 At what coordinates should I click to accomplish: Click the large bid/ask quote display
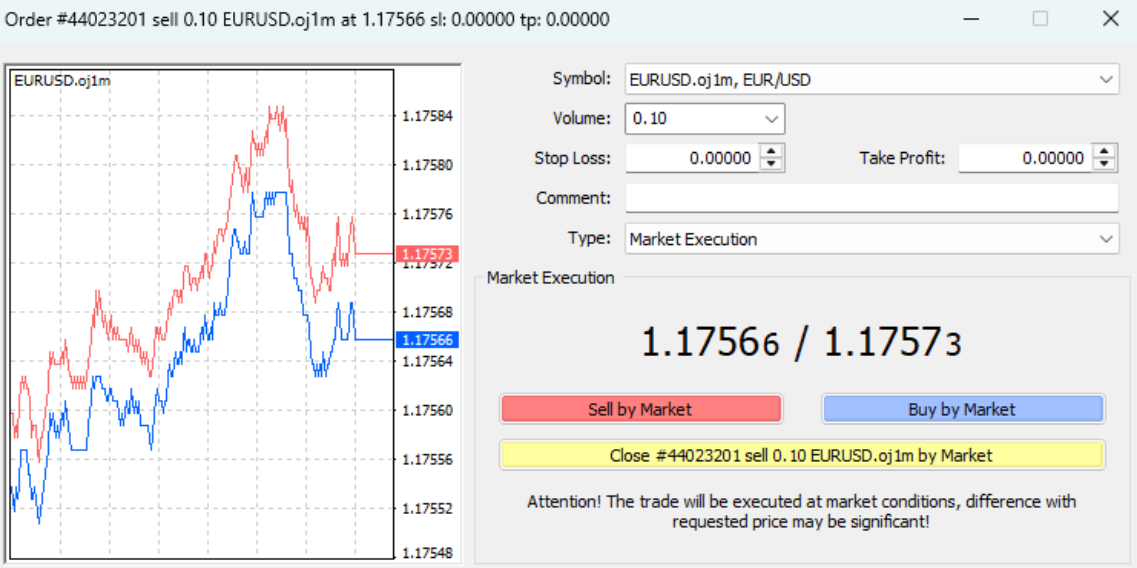tap(801, 343)
